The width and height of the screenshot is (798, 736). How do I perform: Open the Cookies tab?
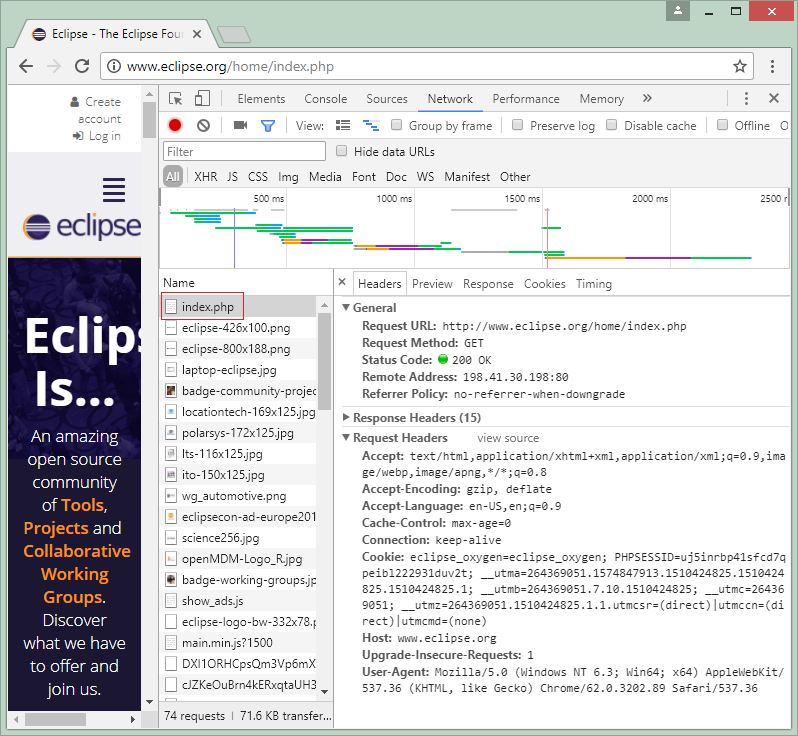pos(545,284)
